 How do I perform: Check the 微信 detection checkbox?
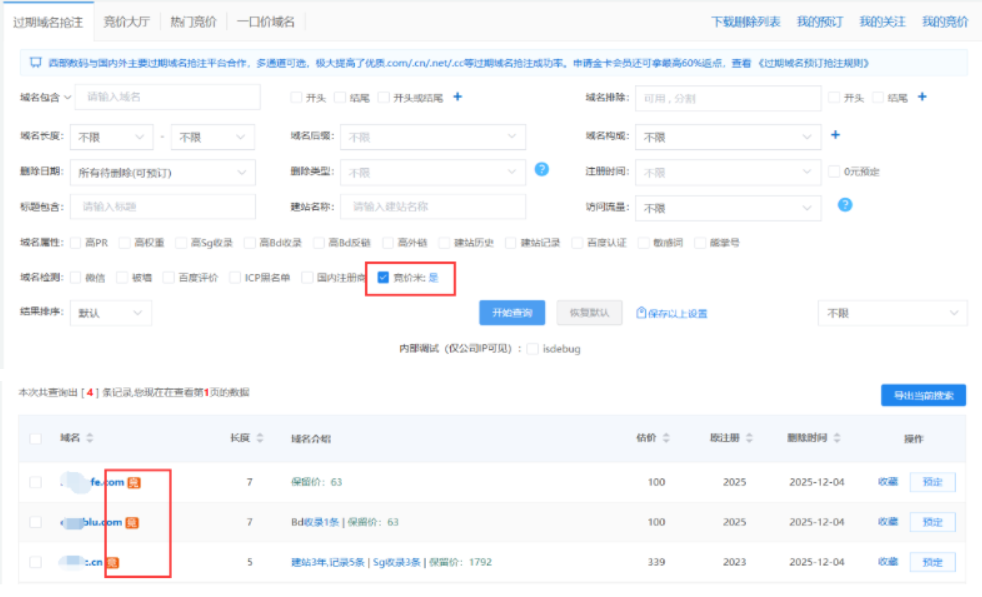[76, 278]
